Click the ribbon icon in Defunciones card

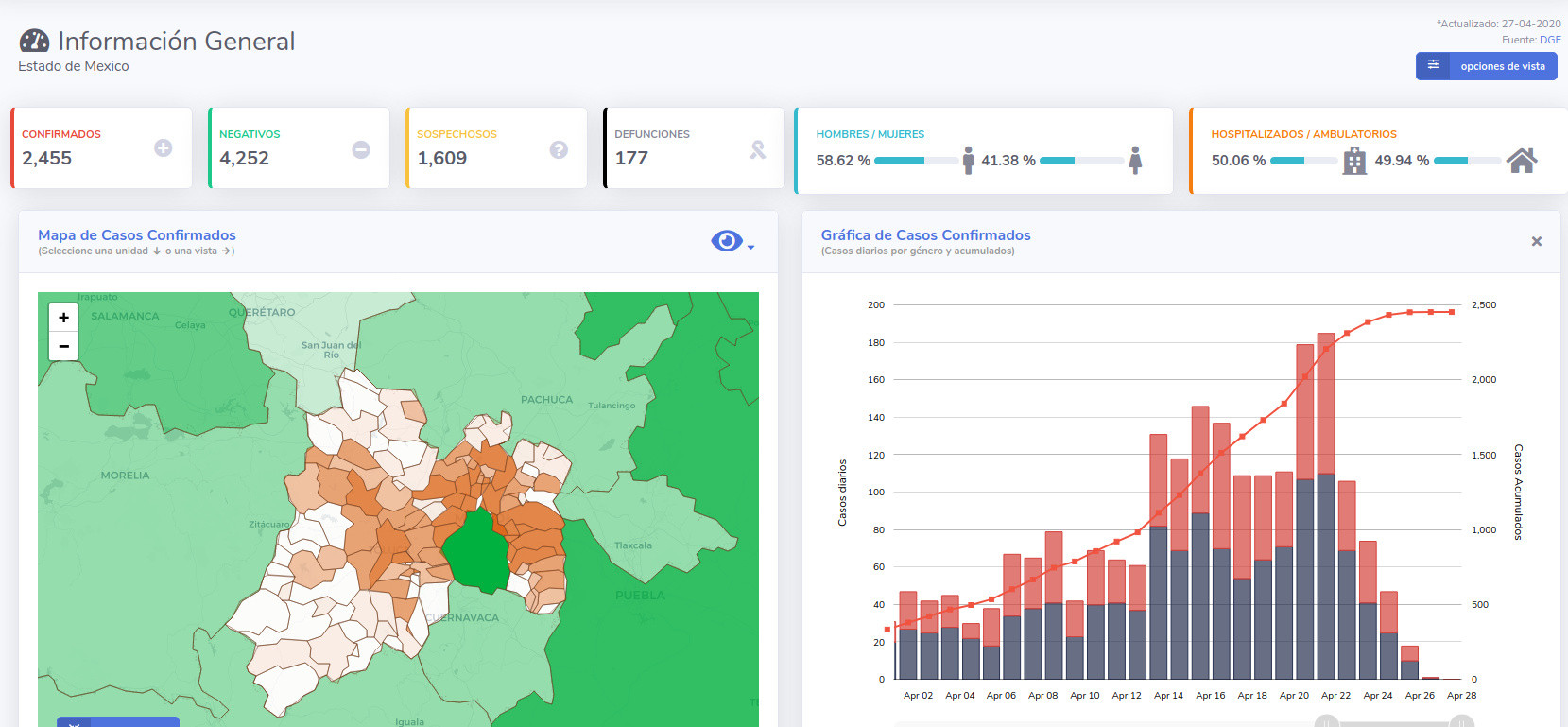pyautogui.click(x=758, y=149)
